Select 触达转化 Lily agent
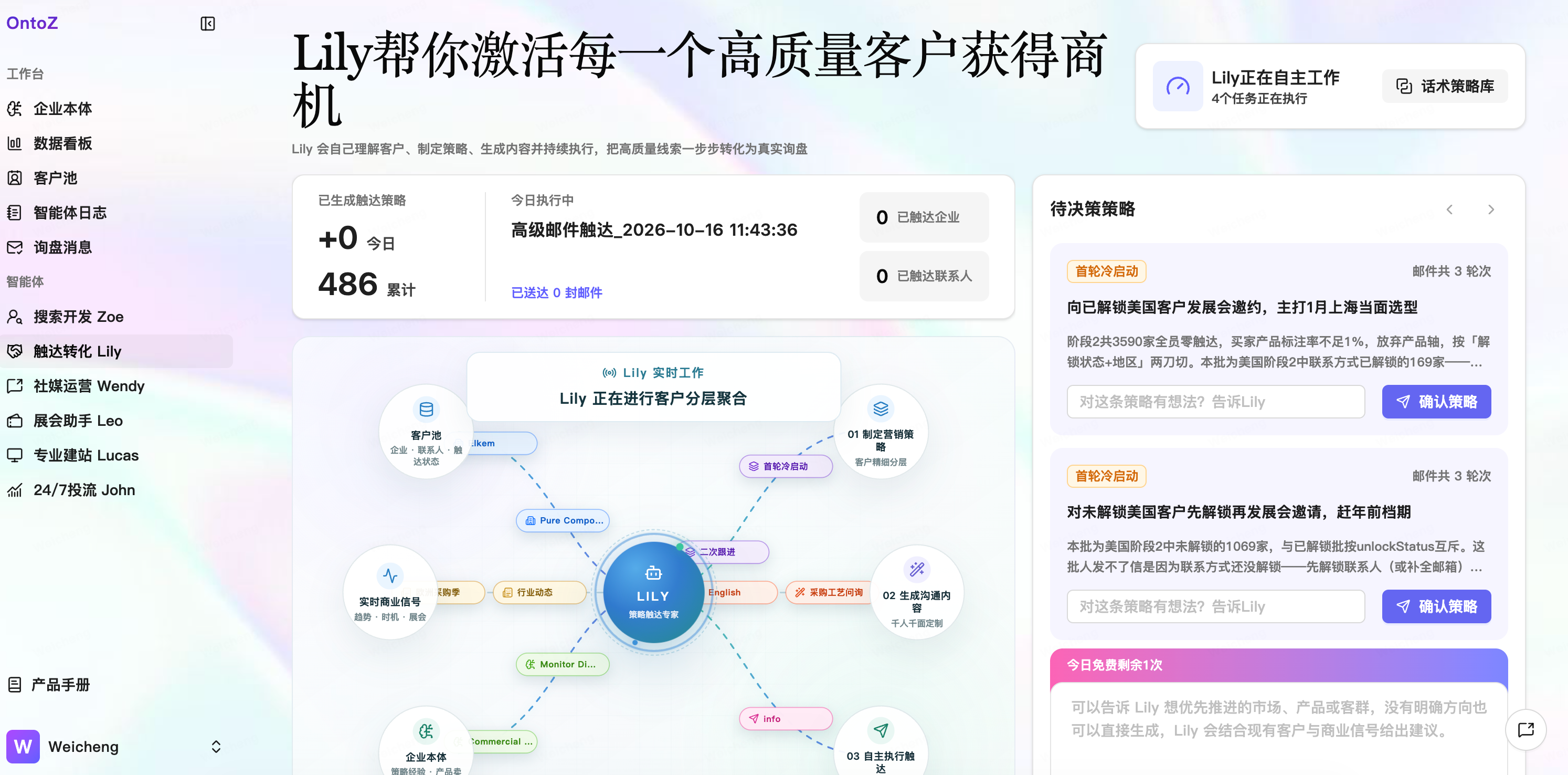The width and height of the screenshot is (1568, 775). coord(115,352)
